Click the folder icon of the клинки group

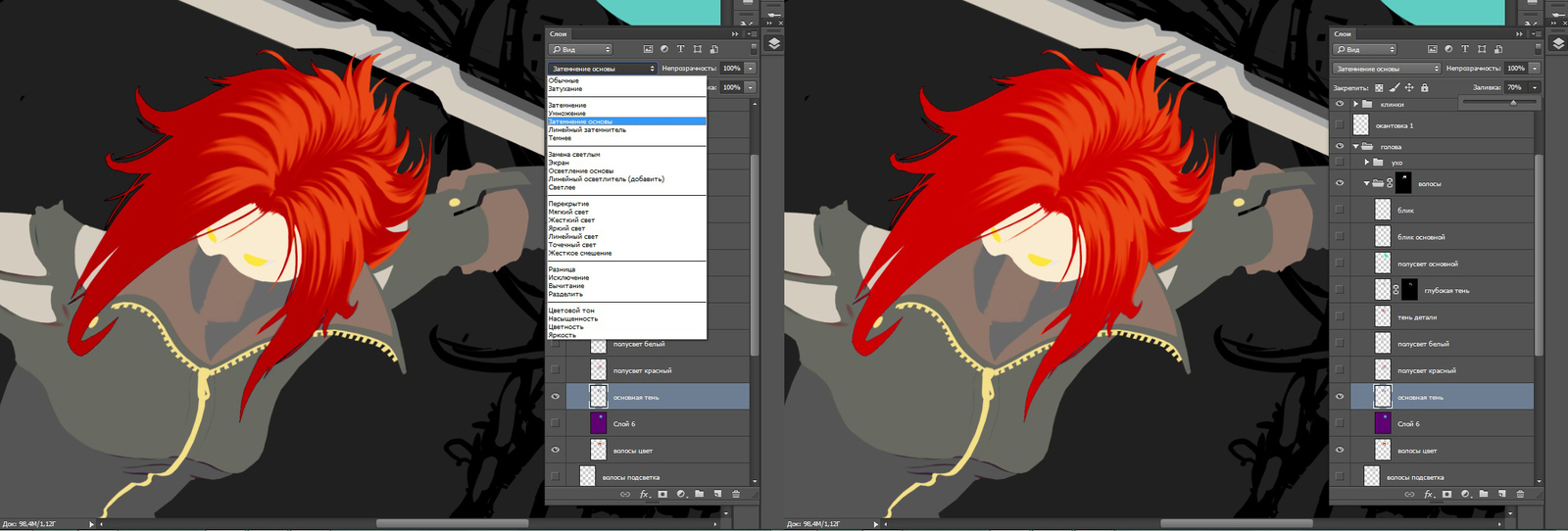(1367, 104)
